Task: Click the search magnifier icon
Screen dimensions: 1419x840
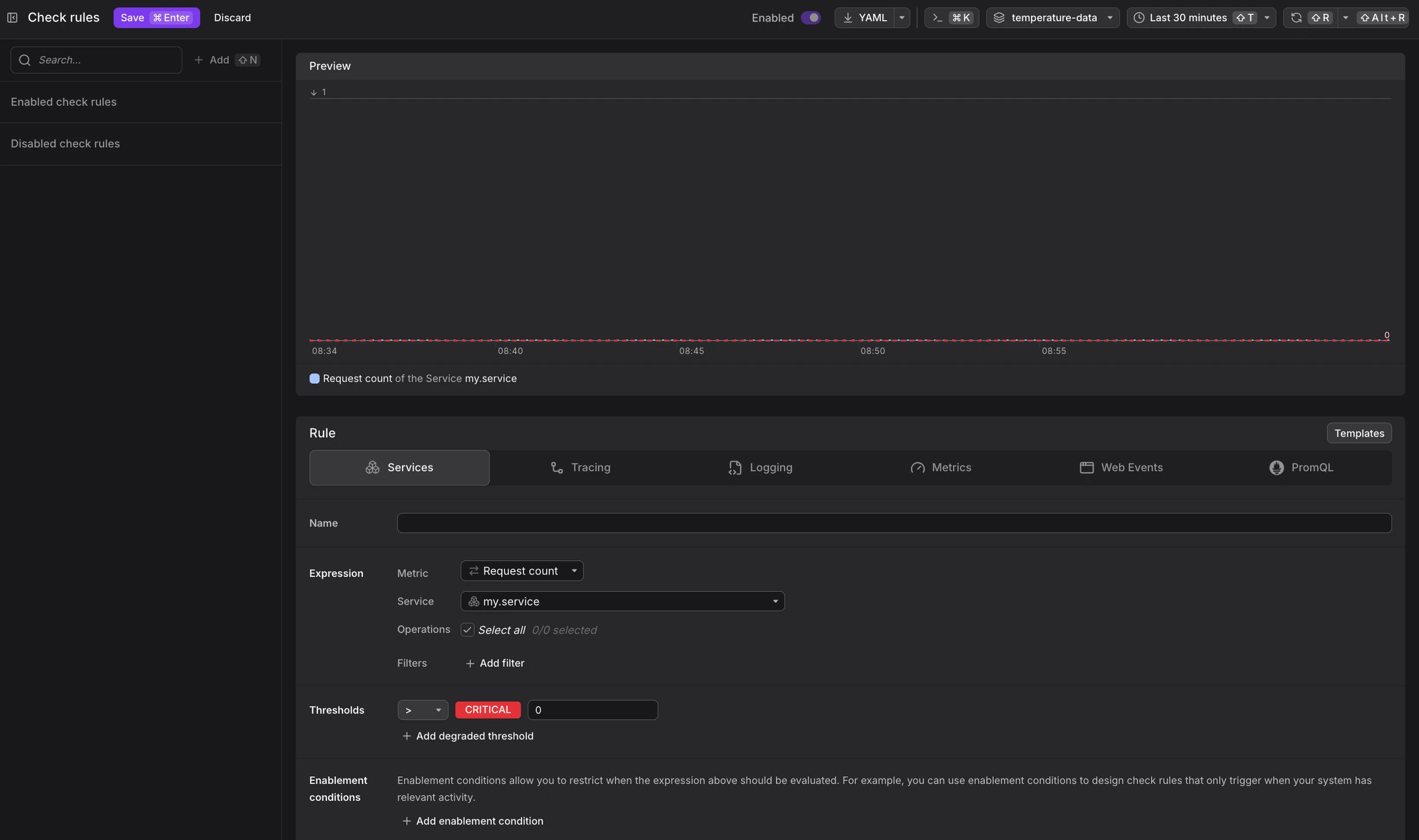Action: tap(24, 60)
